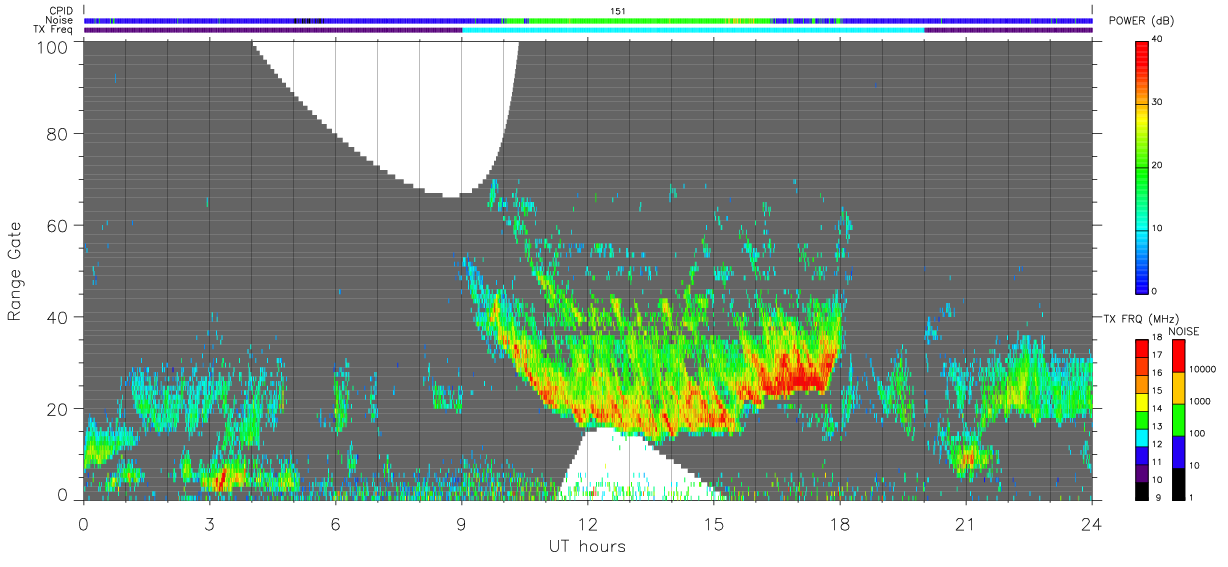Image resolution: width=1228 pixels, height=567 pixels.
Task: Click the red top segment of TX FRQ bar
Action: (1142, 348)
